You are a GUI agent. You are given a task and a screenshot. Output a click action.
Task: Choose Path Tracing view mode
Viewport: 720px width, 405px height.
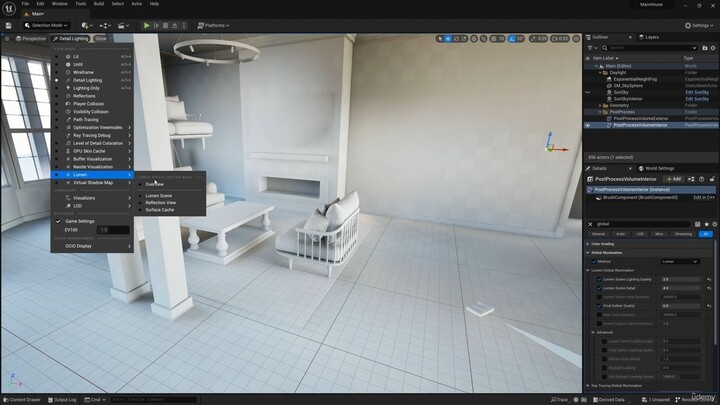(86, 120)
